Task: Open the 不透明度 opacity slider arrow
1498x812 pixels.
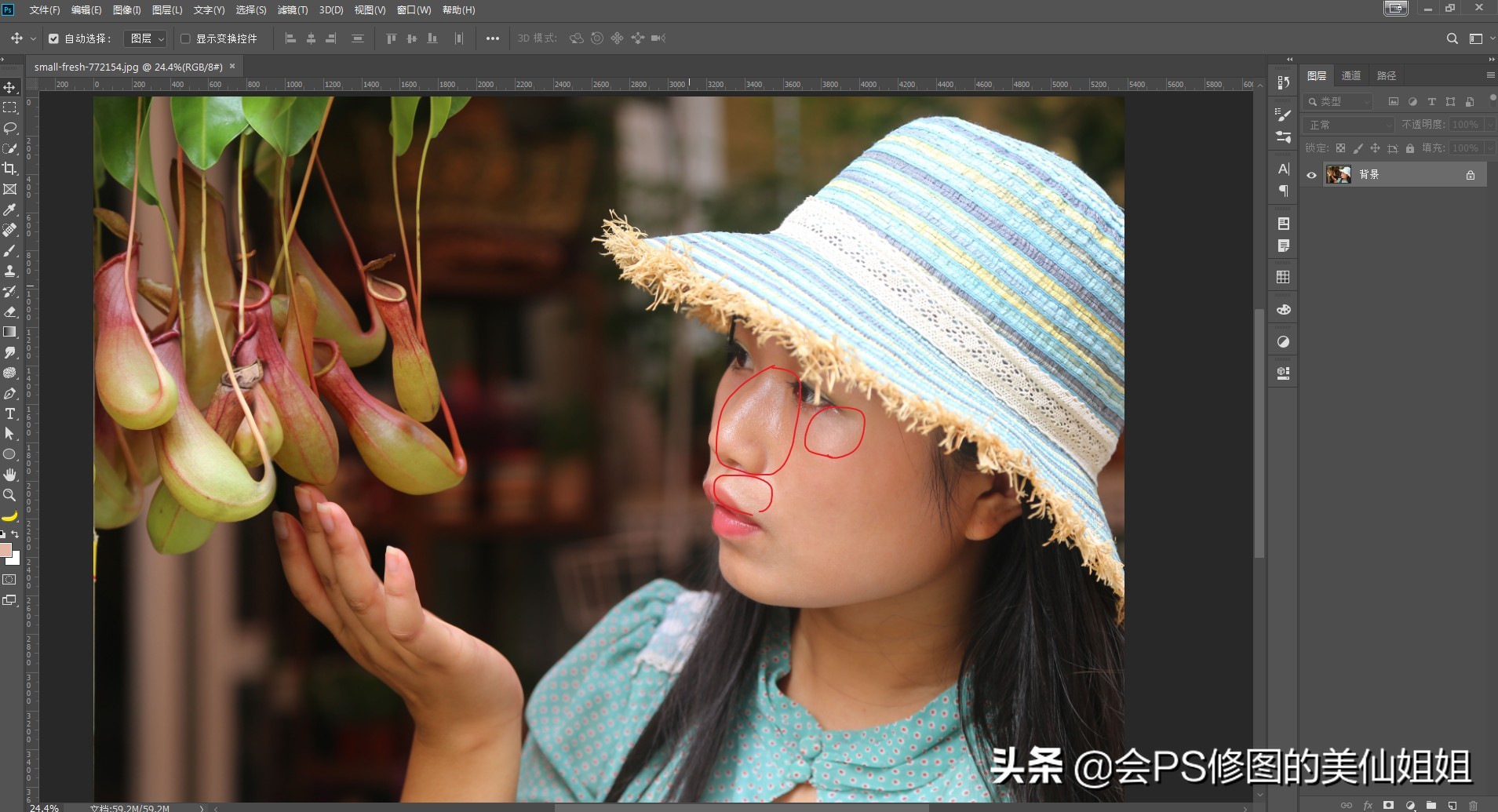Action: pyautogui.click(x=1490, y=125)
